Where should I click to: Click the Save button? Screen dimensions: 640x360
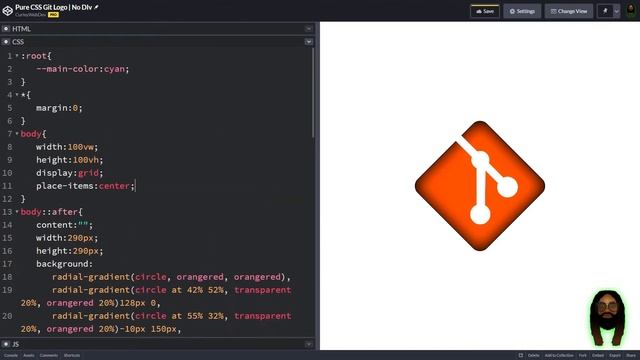pyautogui.click(x=485, y=11)
